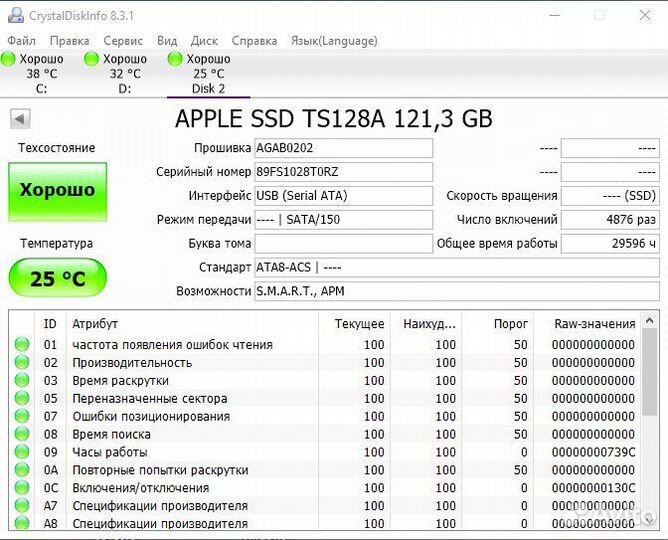Minimize the CrystalDiskInfo window
The width and height of the screenshot is (668, 540).
(555, 15)
